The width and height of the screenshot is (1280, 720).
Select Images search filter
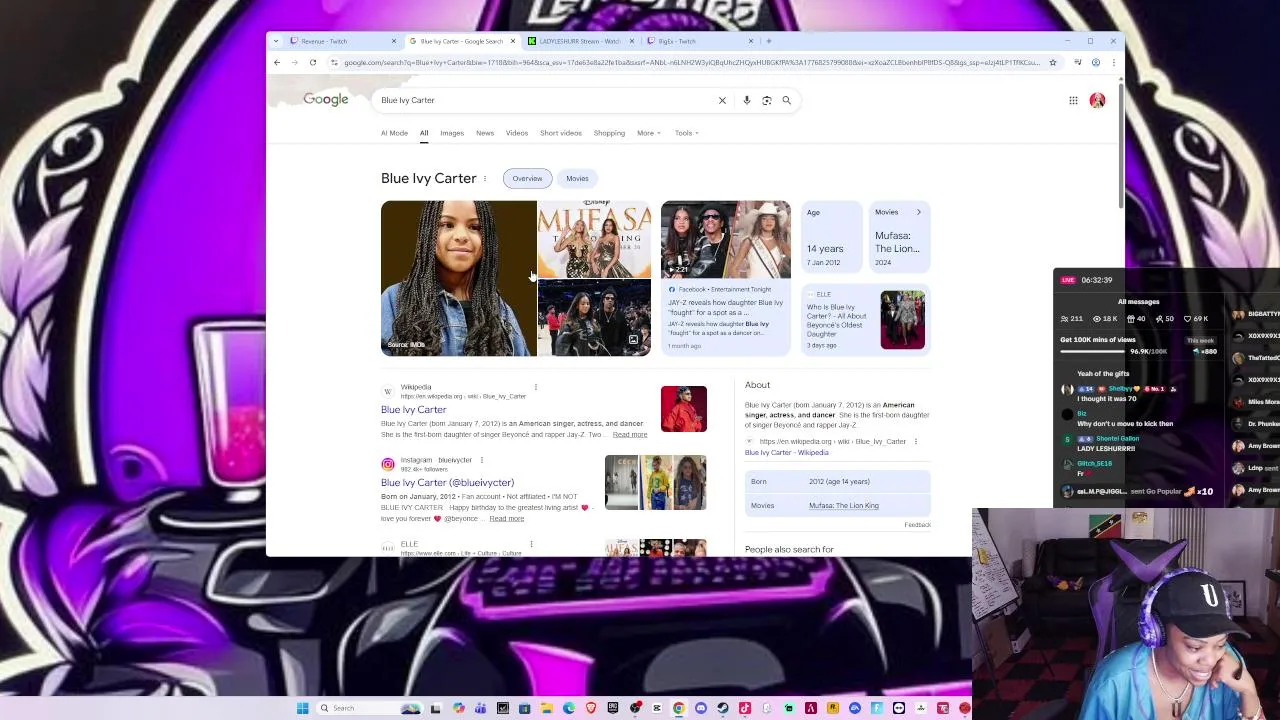click(x=452, y=133)
